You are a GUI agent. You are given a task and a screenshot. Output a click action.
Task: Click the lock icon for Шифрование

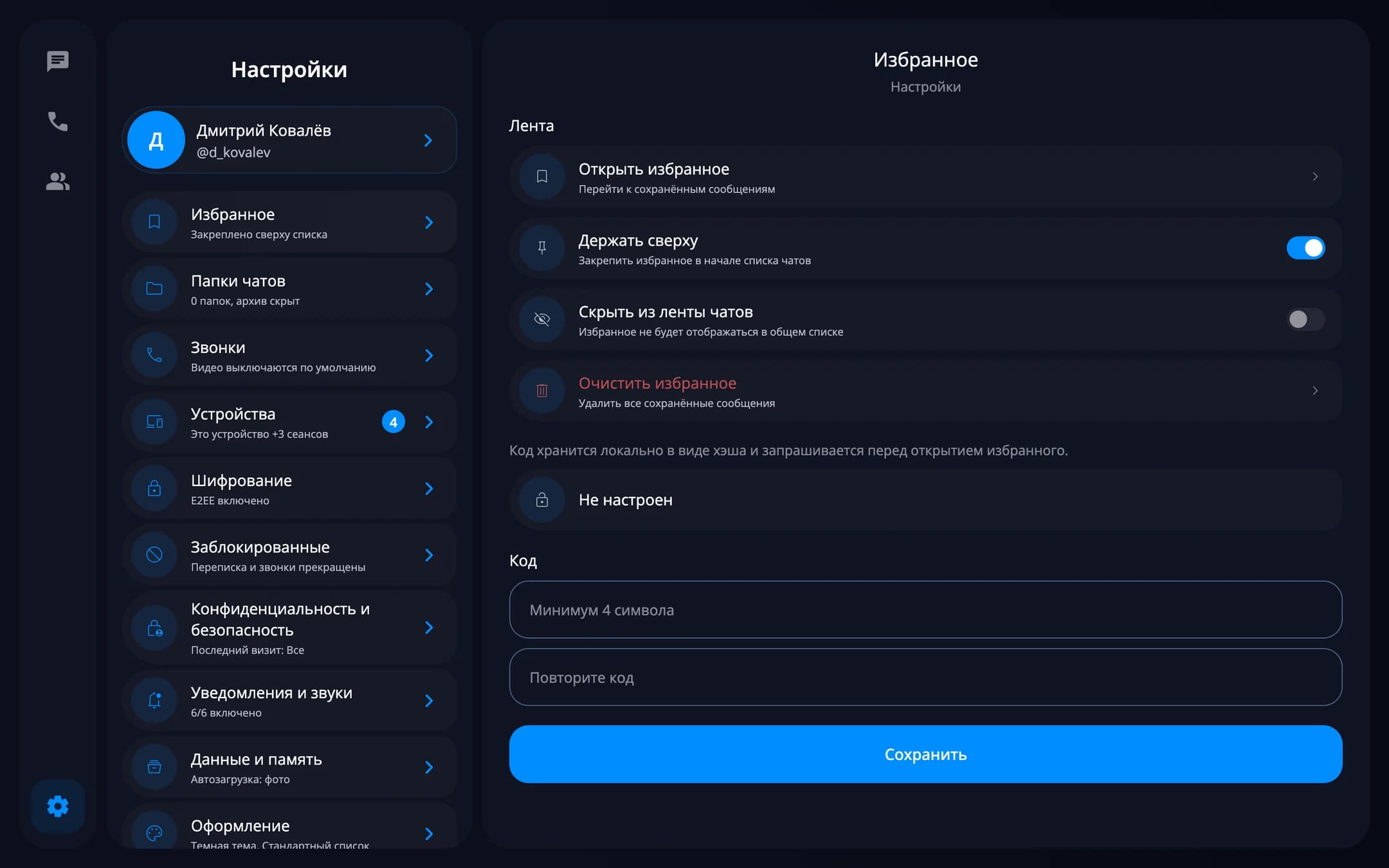click(154, 488)
